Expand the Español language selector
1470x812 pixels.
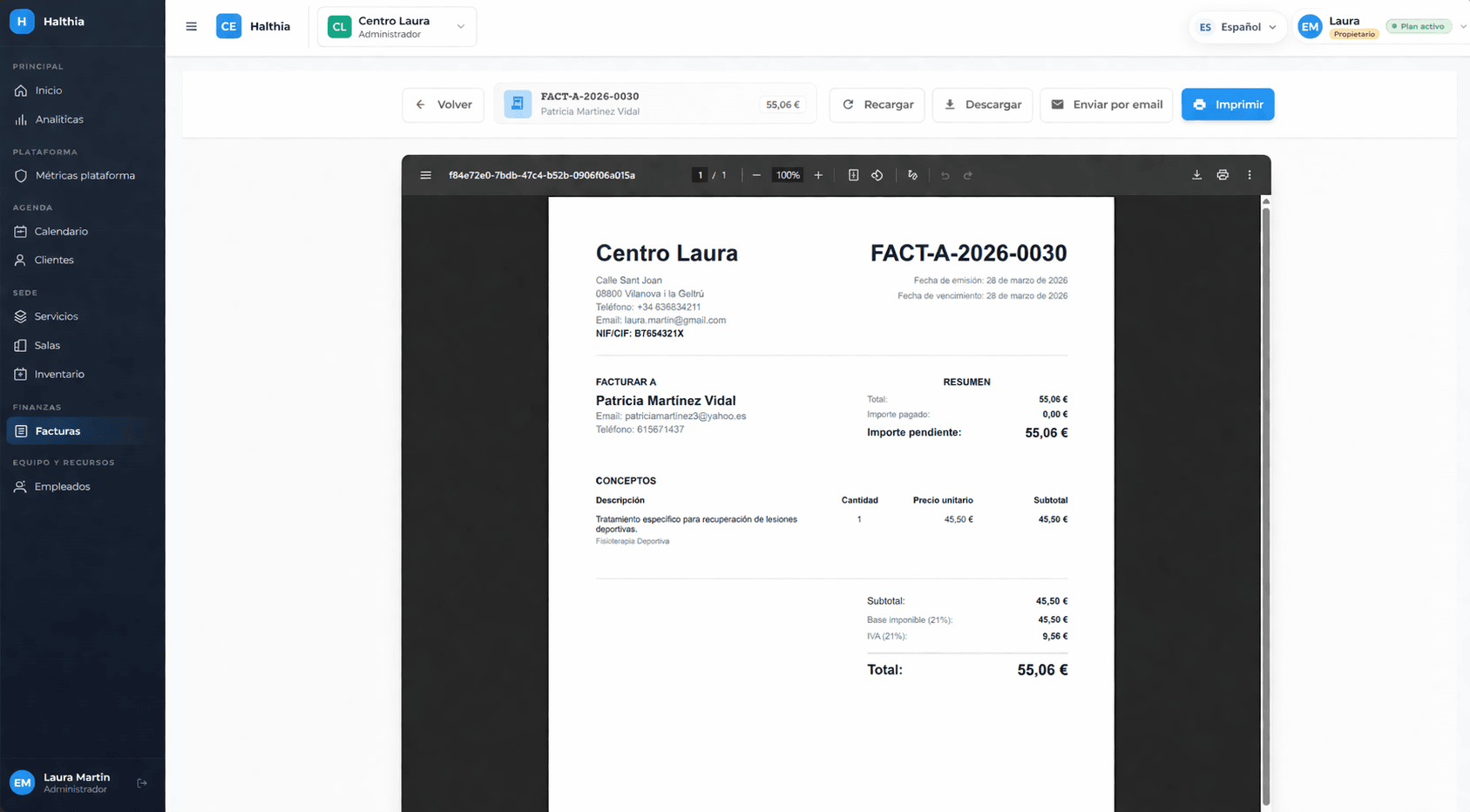click(x=1237, y=26)
